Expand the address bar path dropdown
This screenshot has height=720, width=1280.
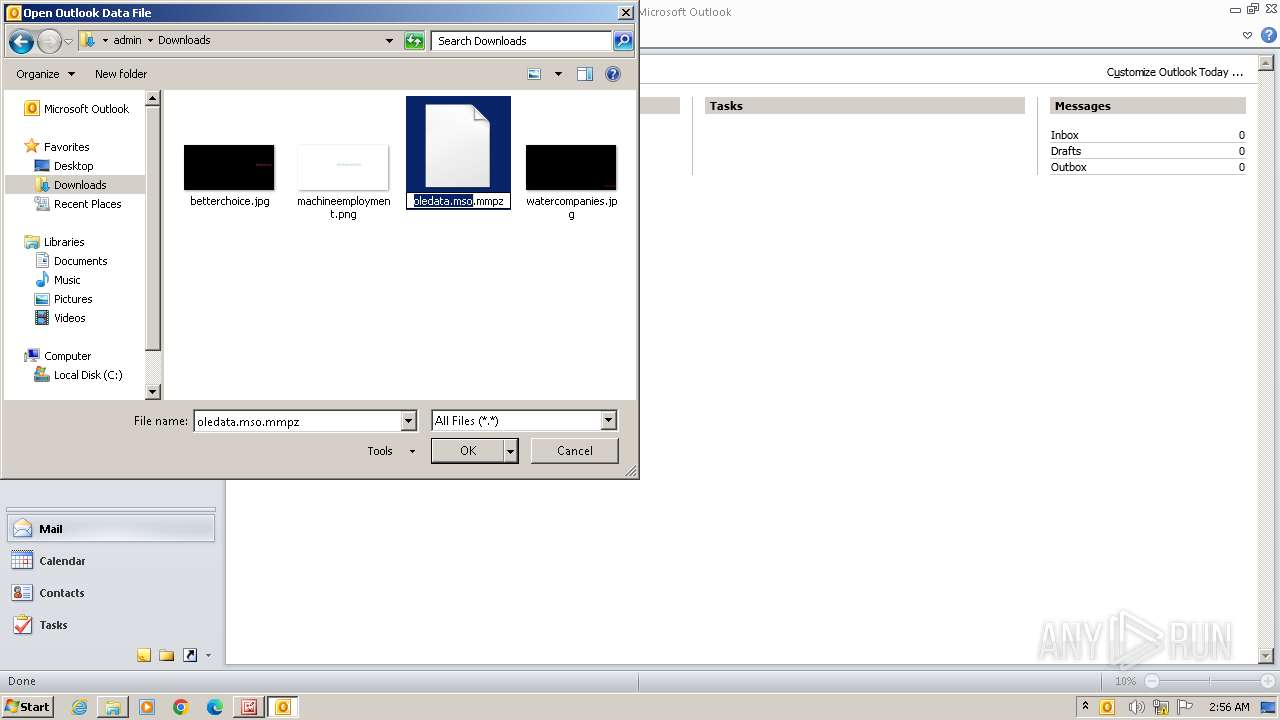(389, 41)
